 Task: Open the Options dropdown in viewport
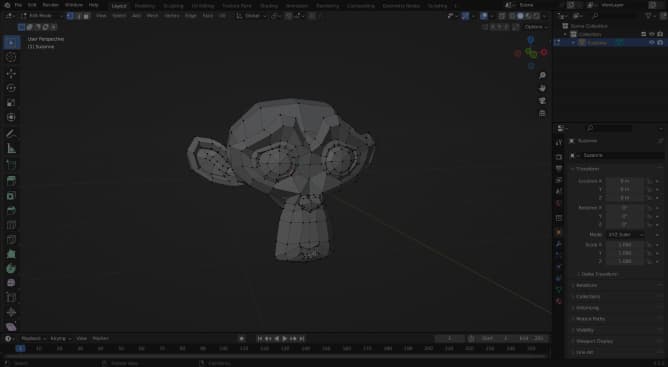[536, 27]
